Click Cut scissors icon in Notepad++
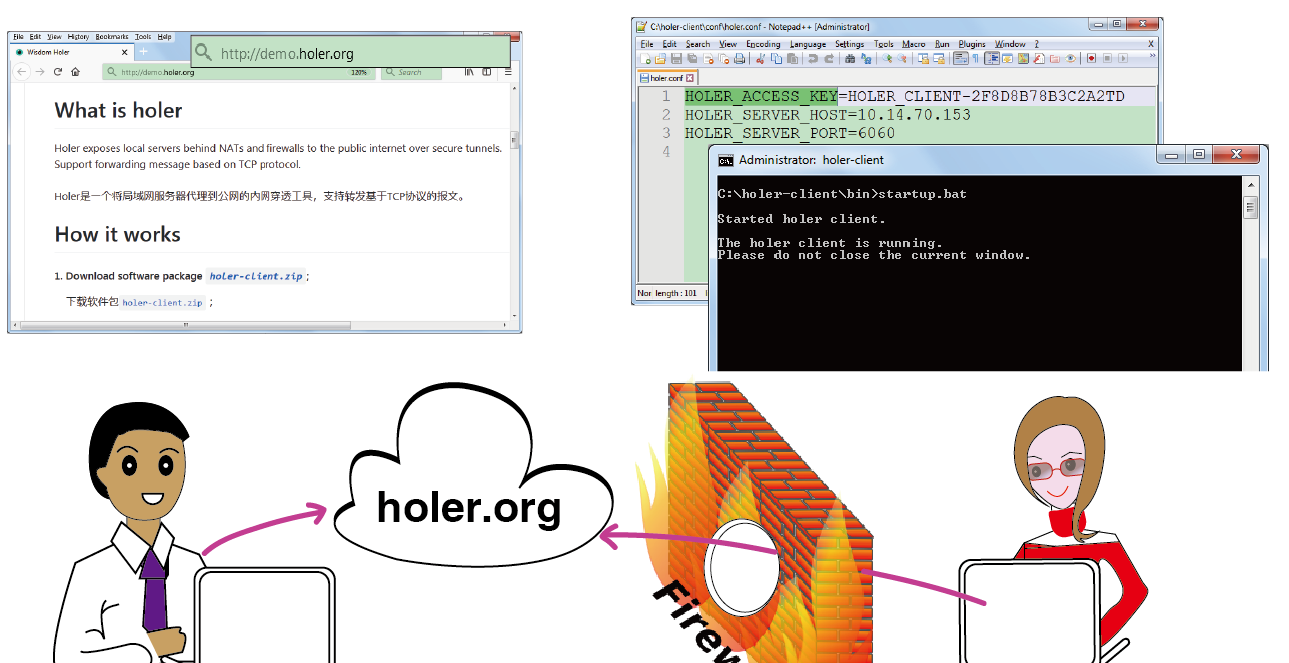Screen dimensions: 1289x663 click(760, 58)
